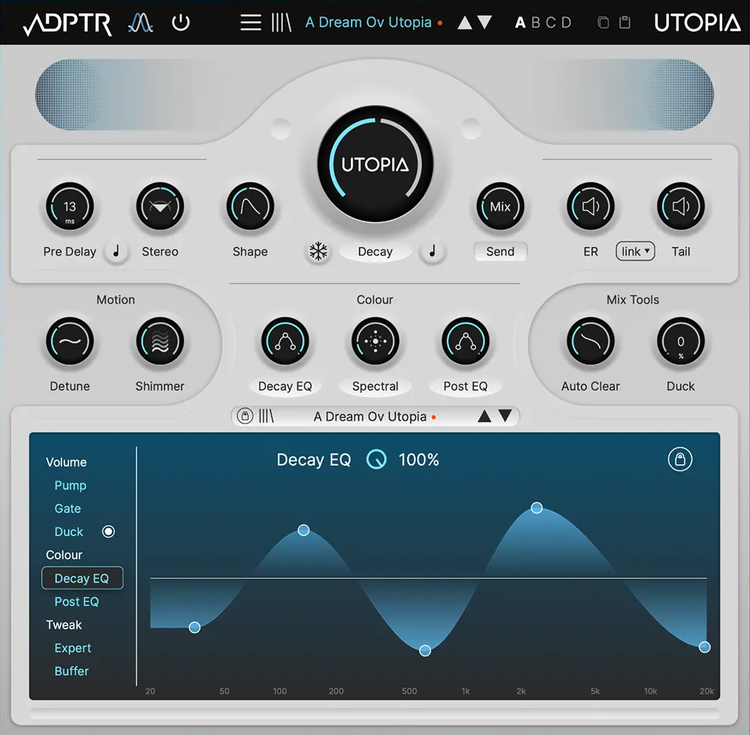Image resolution: width=750 pixels, height=735 pixels.
Task: Open the hamburger menu icon
Action: [250, 22]
